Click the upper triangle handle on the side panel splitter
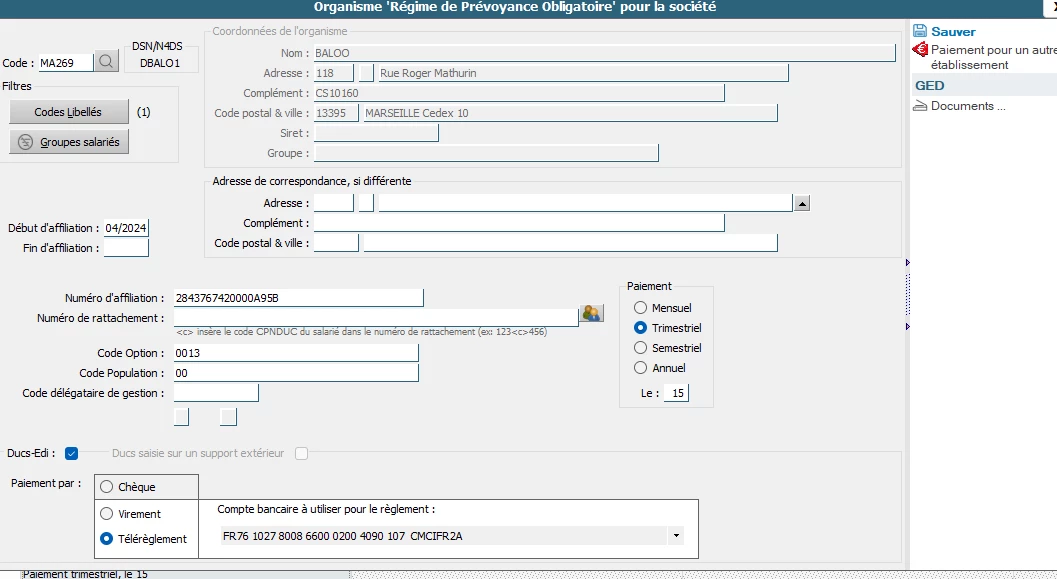 [908, 262]
